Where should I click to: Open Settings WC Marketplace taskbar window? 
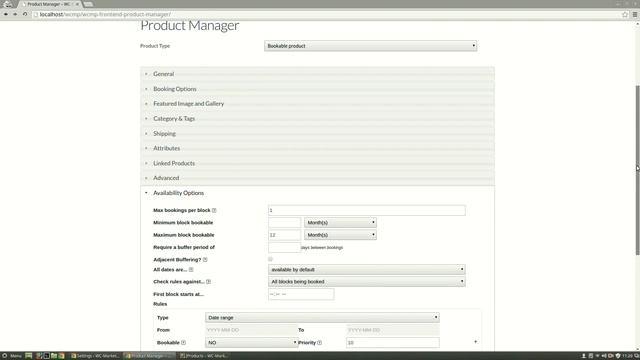pyautogui.click(x=95, y=356)
